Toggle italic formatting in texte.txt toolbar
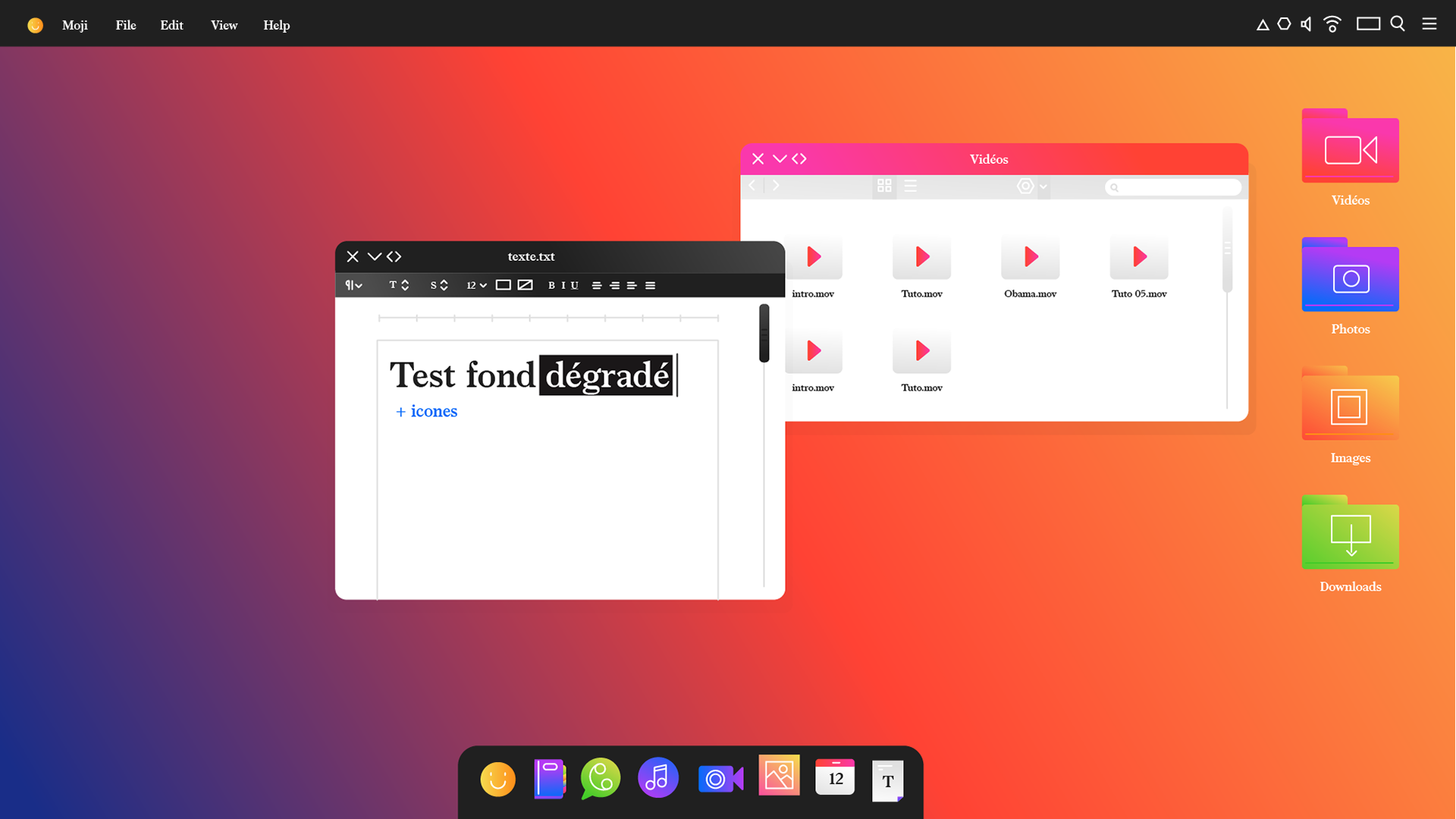The width and height of the screenshot is (1456, 819). click(563, 286)
